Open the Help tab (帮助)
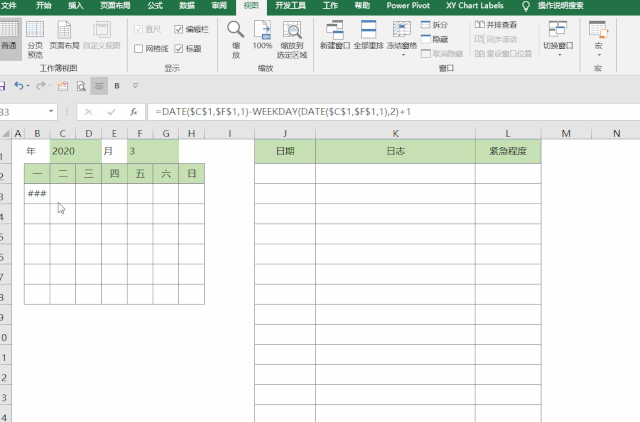 [362, 6]
